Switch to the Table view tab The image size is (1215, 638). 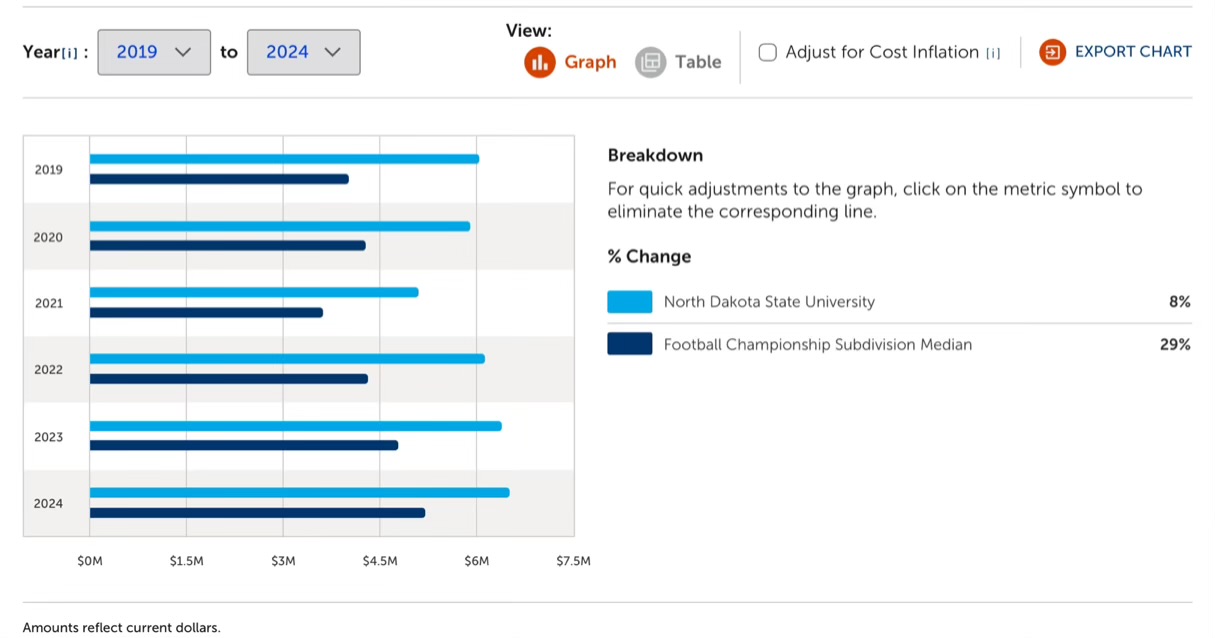(697, 62)
